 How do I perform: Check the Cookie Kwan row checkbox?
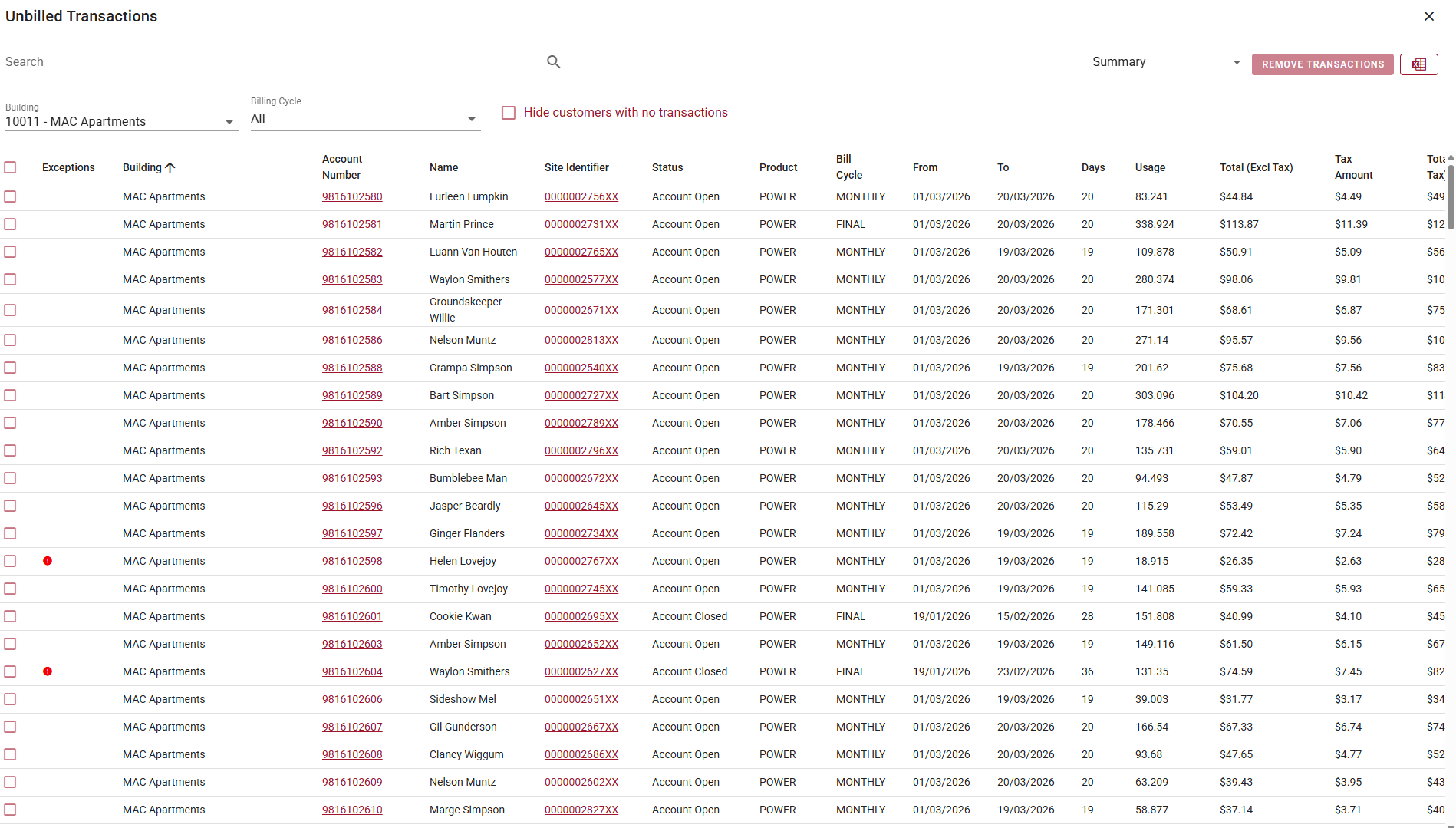point(10,616)
